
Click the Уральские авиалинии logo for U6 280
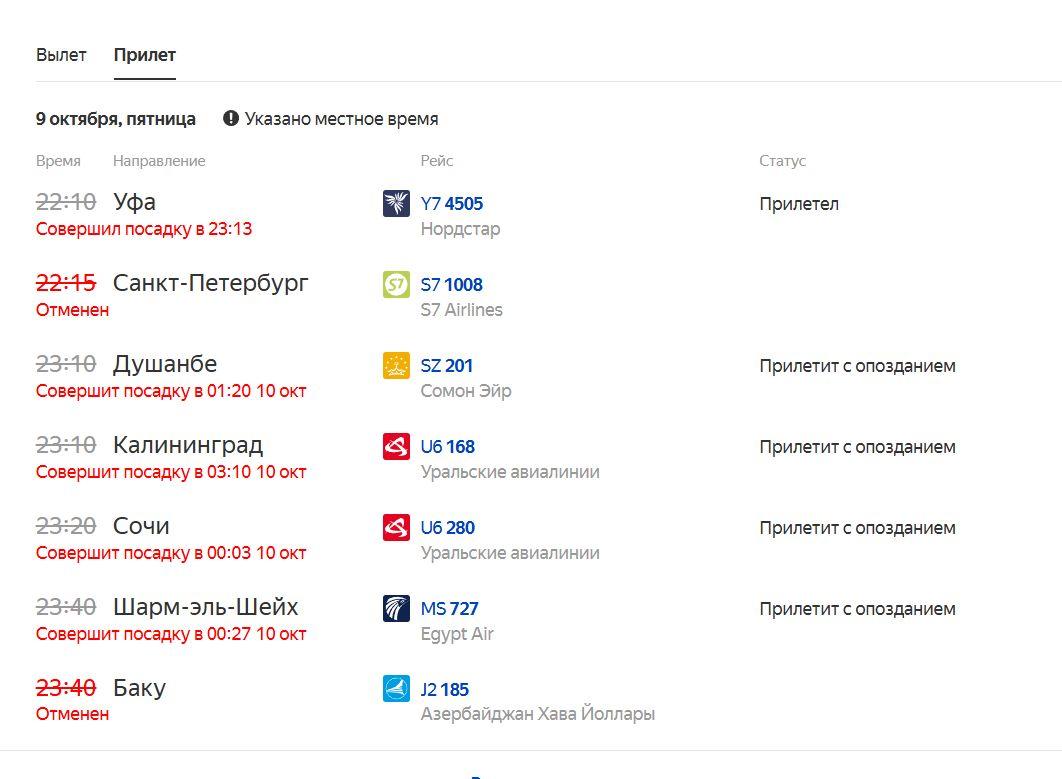click(x=396, y=528)
